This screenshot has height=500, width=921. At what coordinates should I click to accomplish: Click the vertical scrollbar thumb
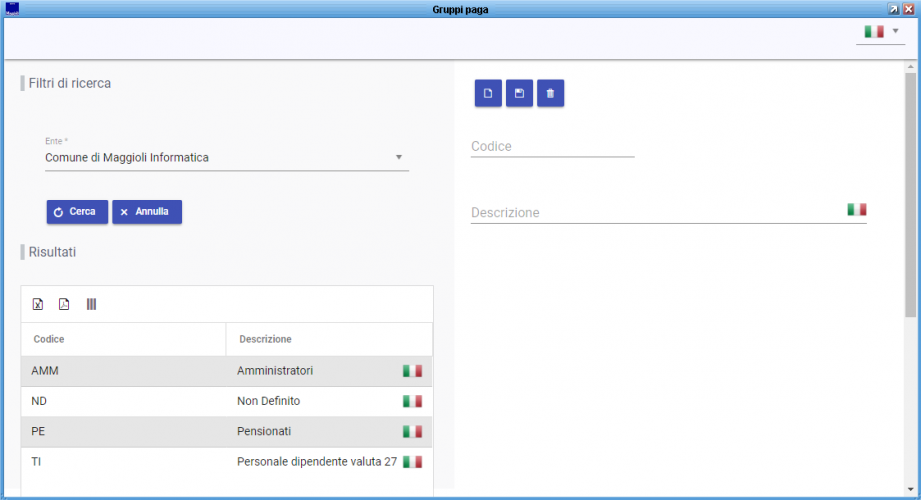[x=910, y=195]
